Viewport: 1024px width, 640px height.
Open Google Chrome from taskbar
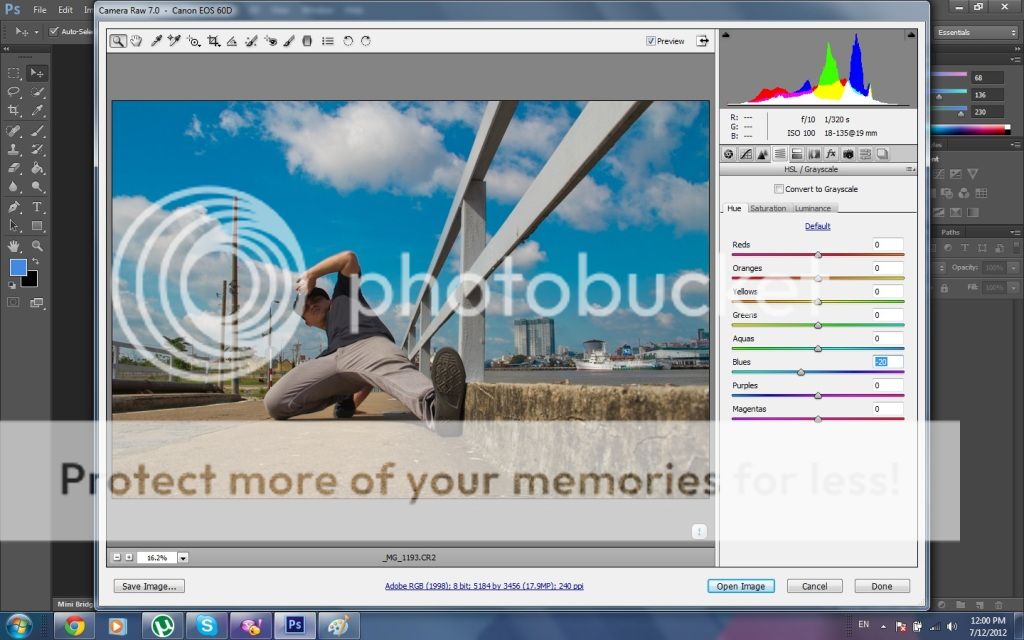(x=74, y=626)
